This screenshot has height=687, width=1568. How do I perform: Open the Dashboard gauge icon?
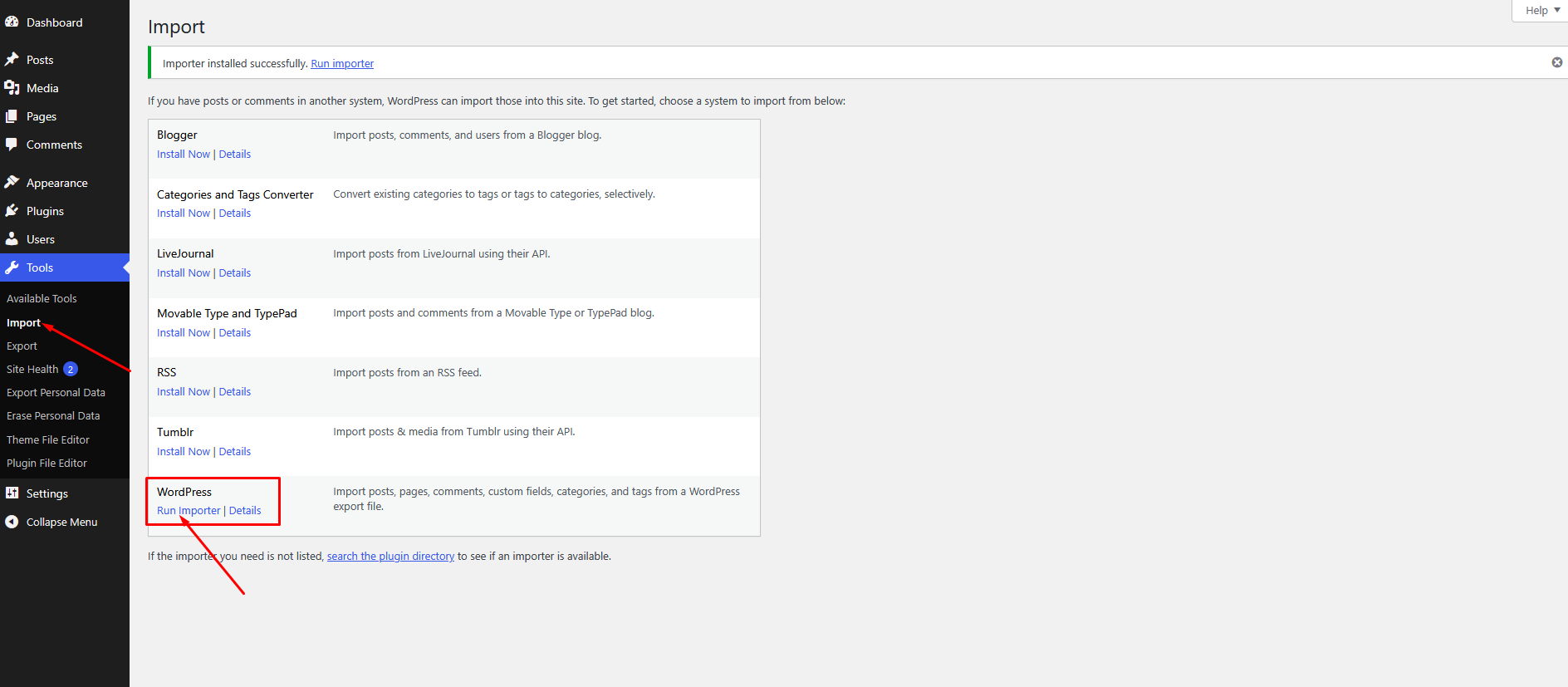tap(12, 22)
